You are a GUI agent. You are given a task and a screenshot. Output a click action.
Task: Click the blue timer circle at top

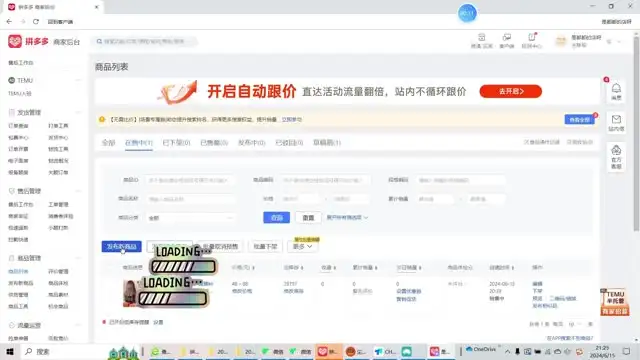click(467, 13)
